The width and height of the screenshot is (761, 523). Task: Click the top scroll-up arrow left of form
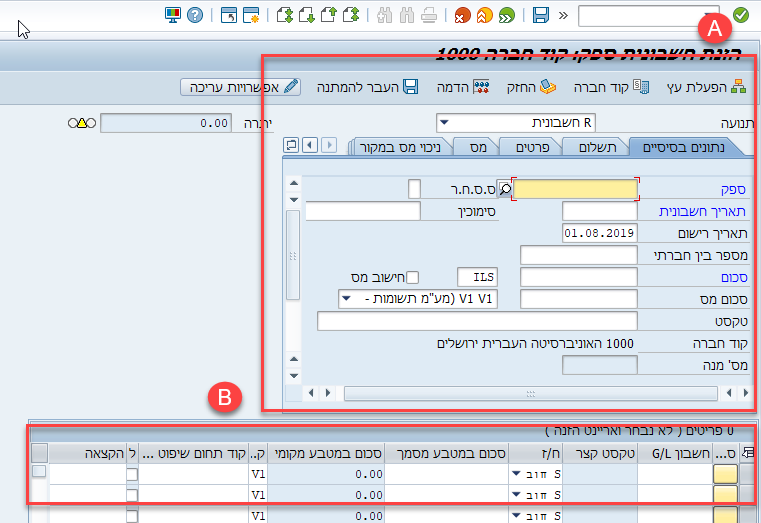pos(293,183)
